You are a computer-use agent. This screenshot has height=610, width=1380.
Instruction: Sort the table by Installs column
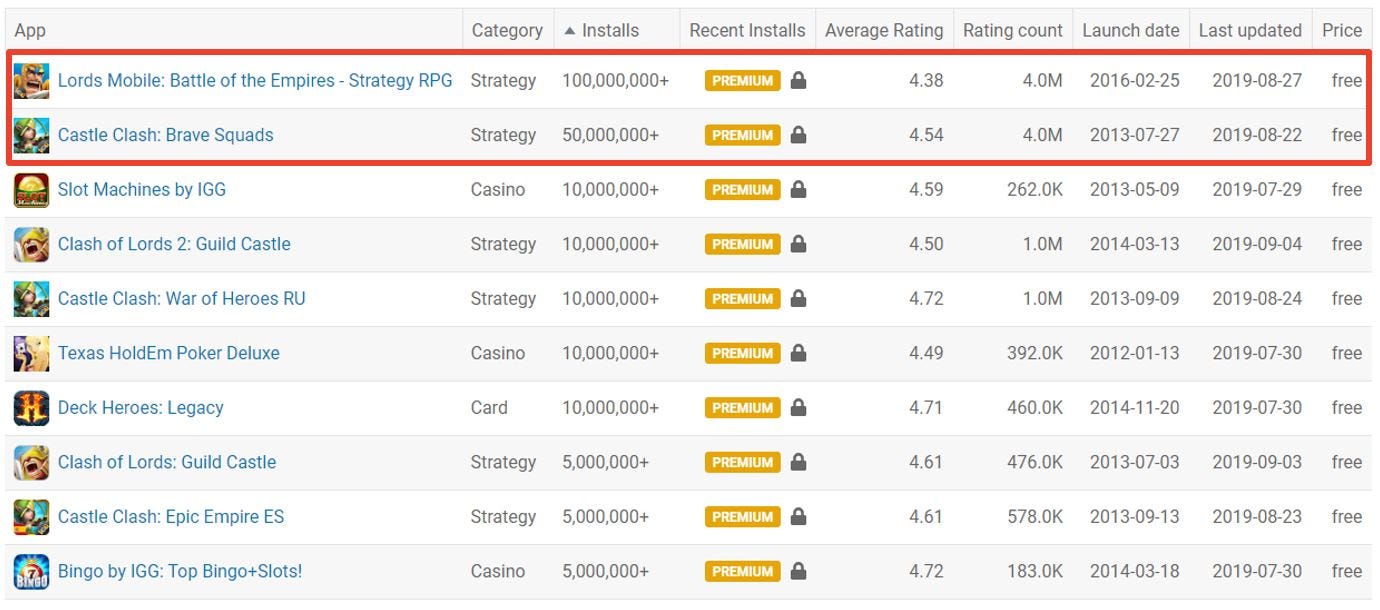click(x=610, y=30)
